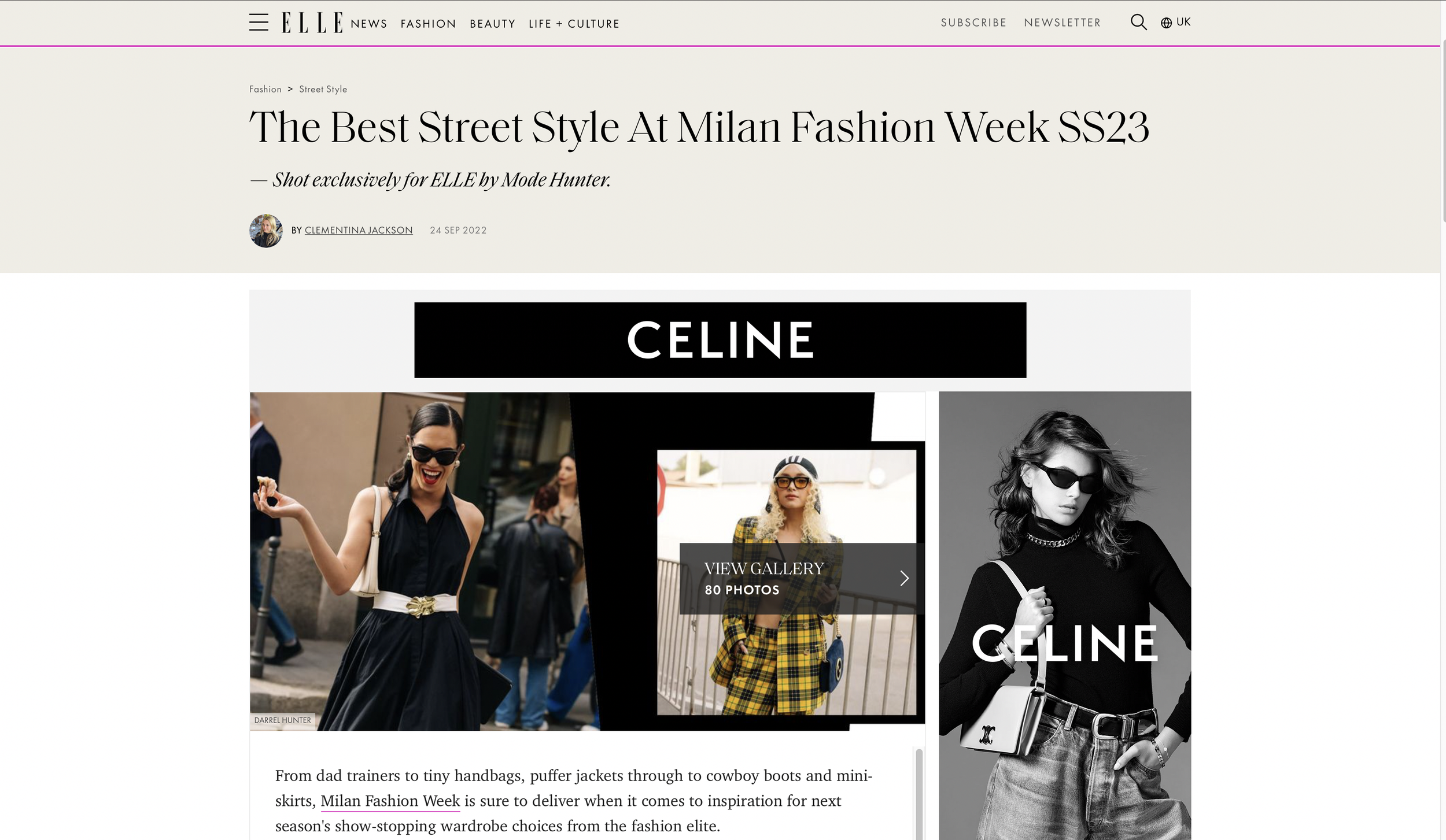Click the author avatar photo
This screenshot has width=1446, height=840.
(266, 231)
